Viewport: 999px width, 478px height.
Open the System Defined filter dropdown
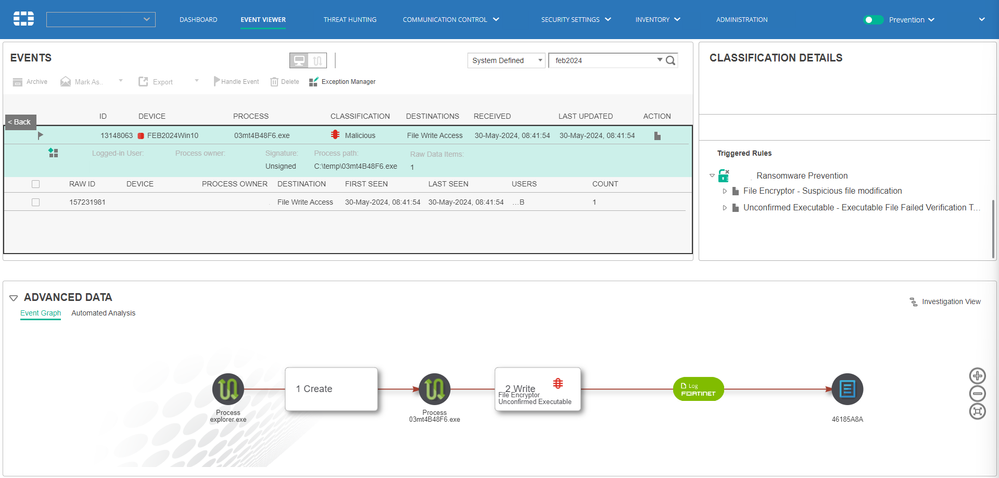(x=507, y=61)
